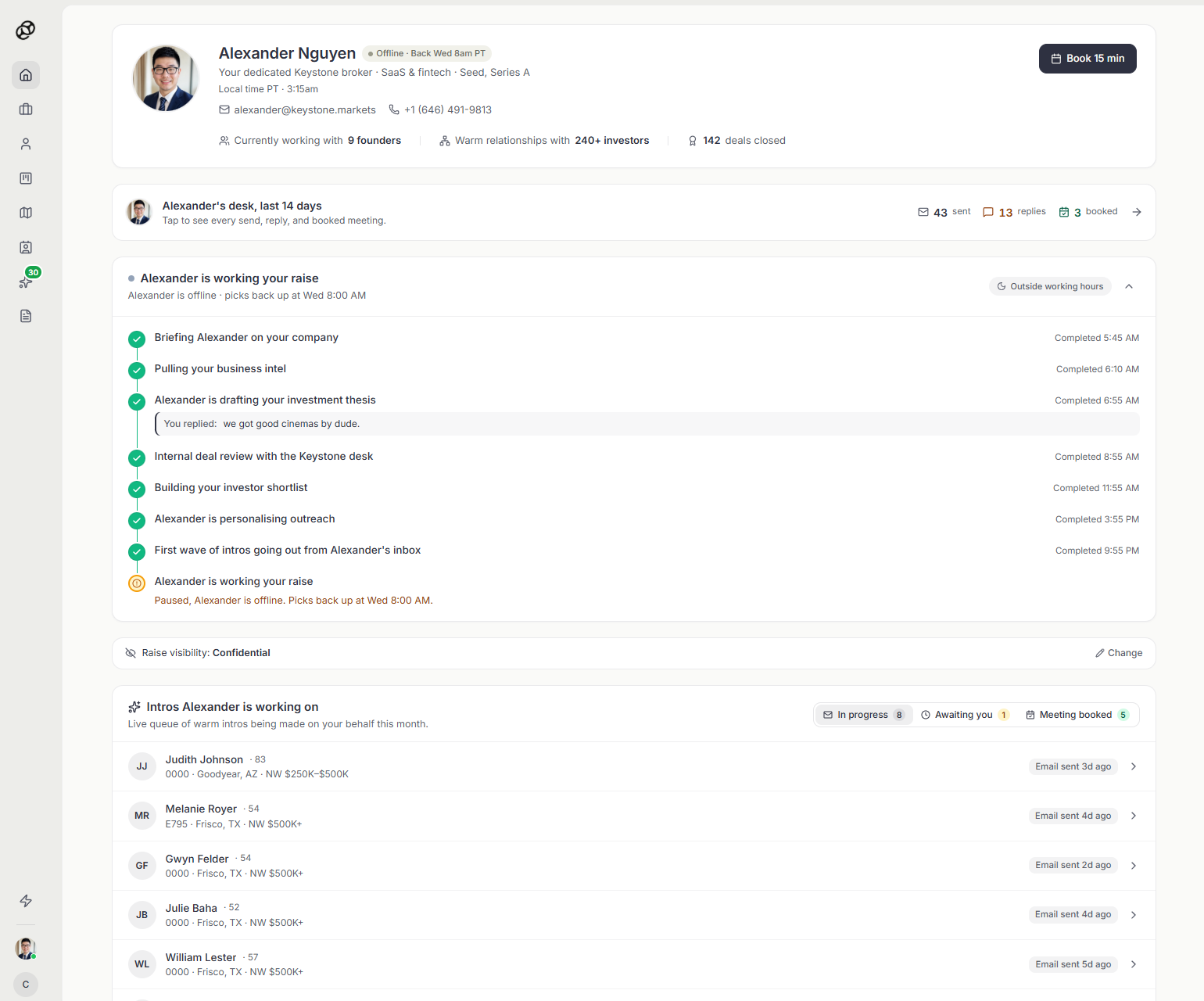
Task: Click the personalising outreach step
Action: point(245,519)
